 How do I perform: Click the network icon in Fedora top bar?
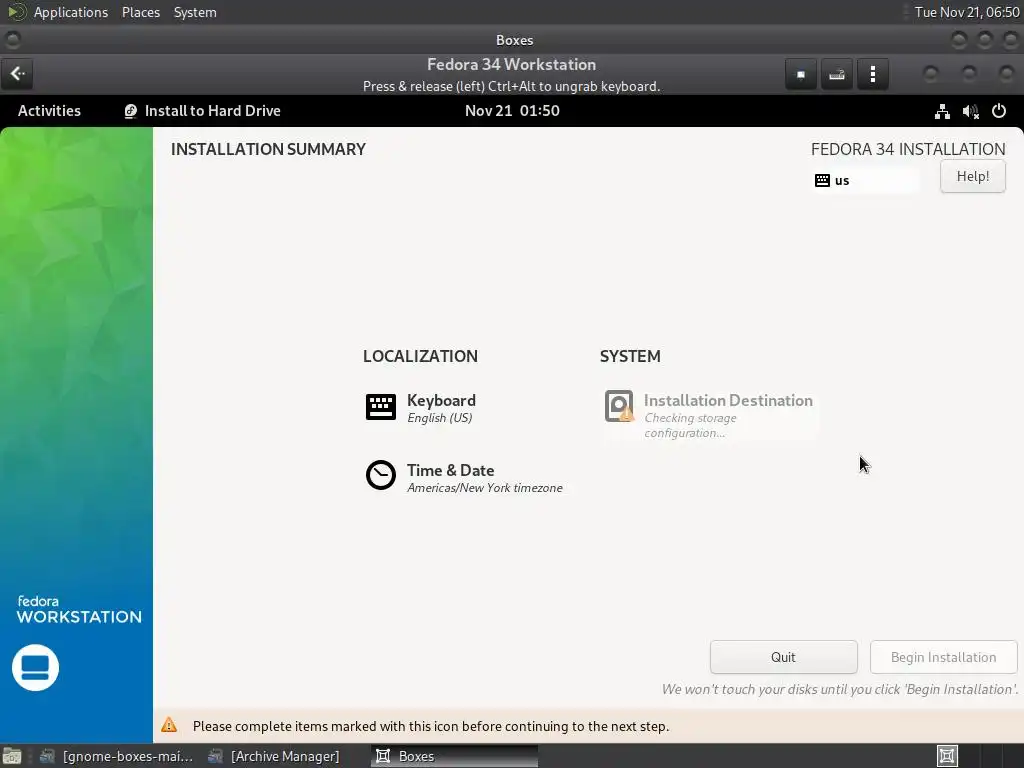942,112
